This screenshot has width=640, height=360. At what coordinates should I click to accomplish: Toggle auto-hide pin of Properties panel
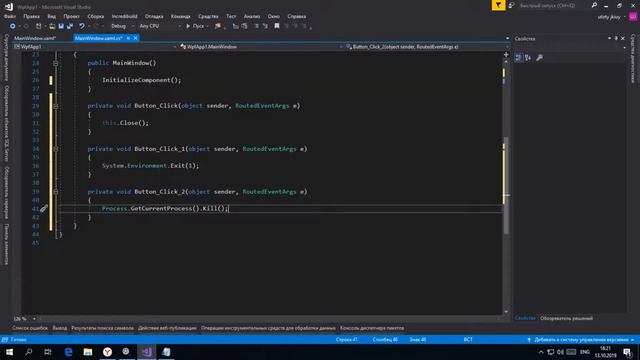coord(616,38)
